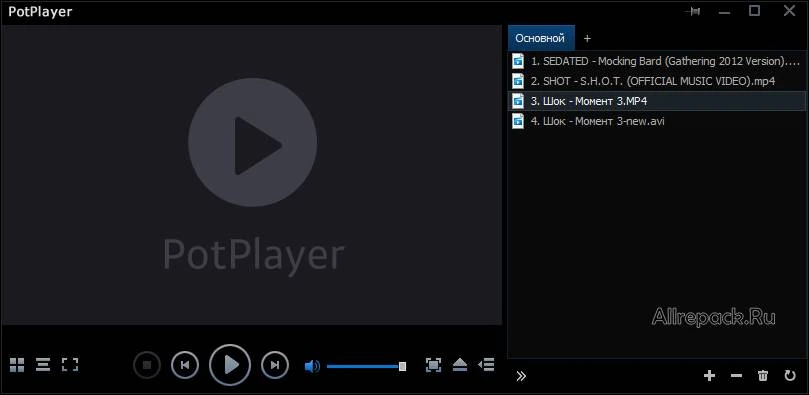The height and width of the screenshot is (395, 809).
Task: Clear playlist with trash icon
Action: [763, 376]
